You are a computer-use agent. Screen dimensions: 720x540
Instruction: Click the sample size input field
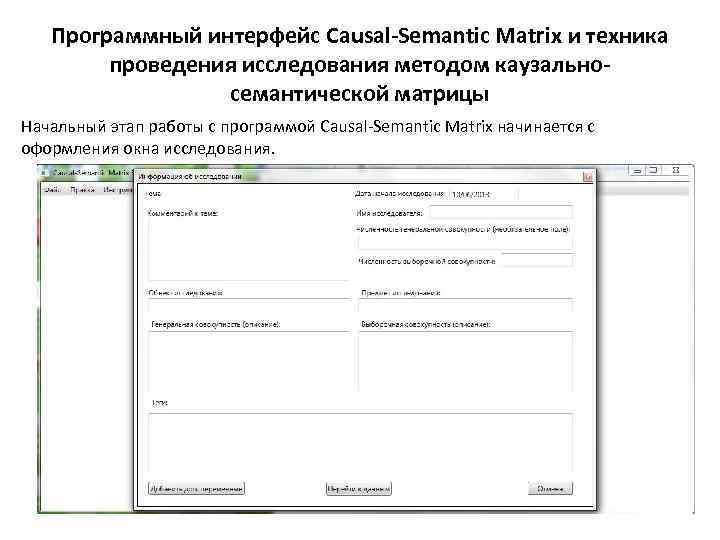pyautogui.click(x=536, y=260)
